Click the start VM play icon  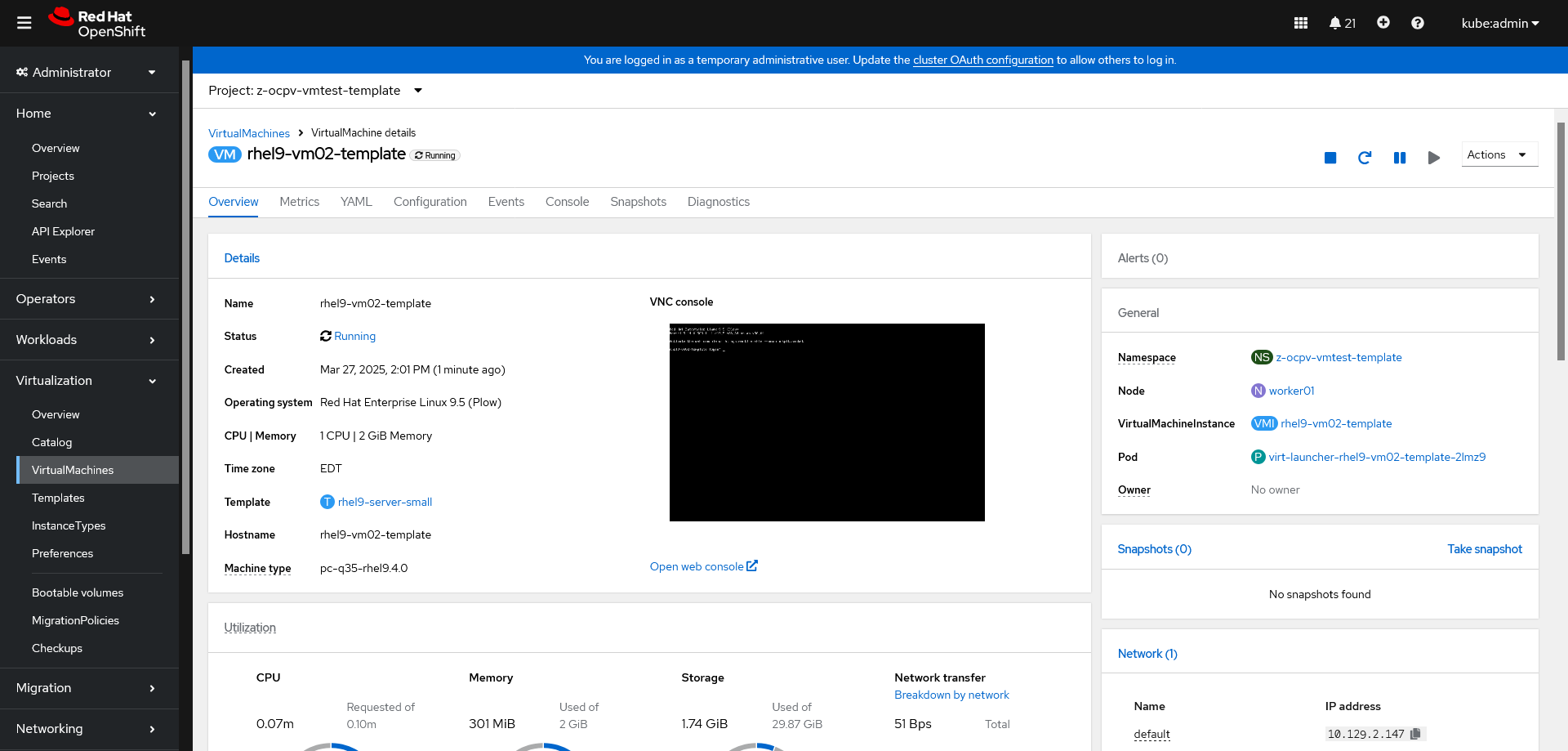1434,158
